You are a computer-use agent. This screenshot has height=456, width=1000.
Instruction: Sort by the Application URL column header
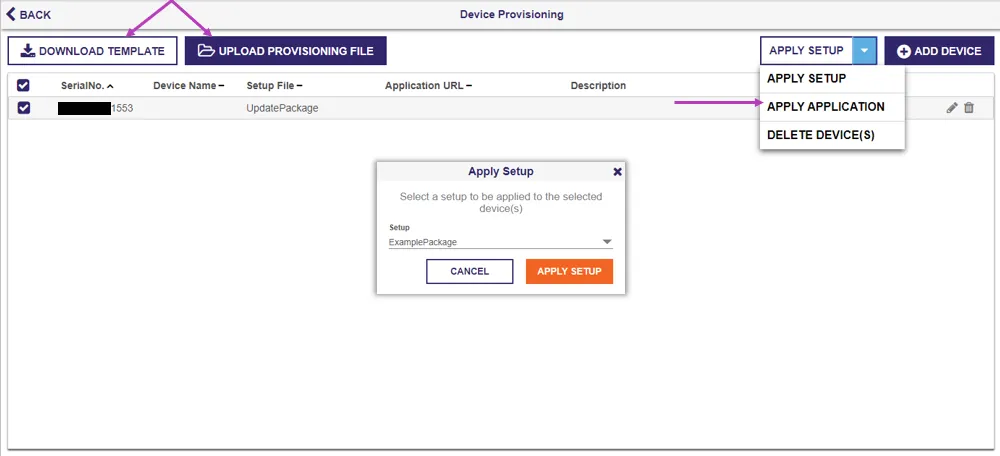tap(428, 85)
